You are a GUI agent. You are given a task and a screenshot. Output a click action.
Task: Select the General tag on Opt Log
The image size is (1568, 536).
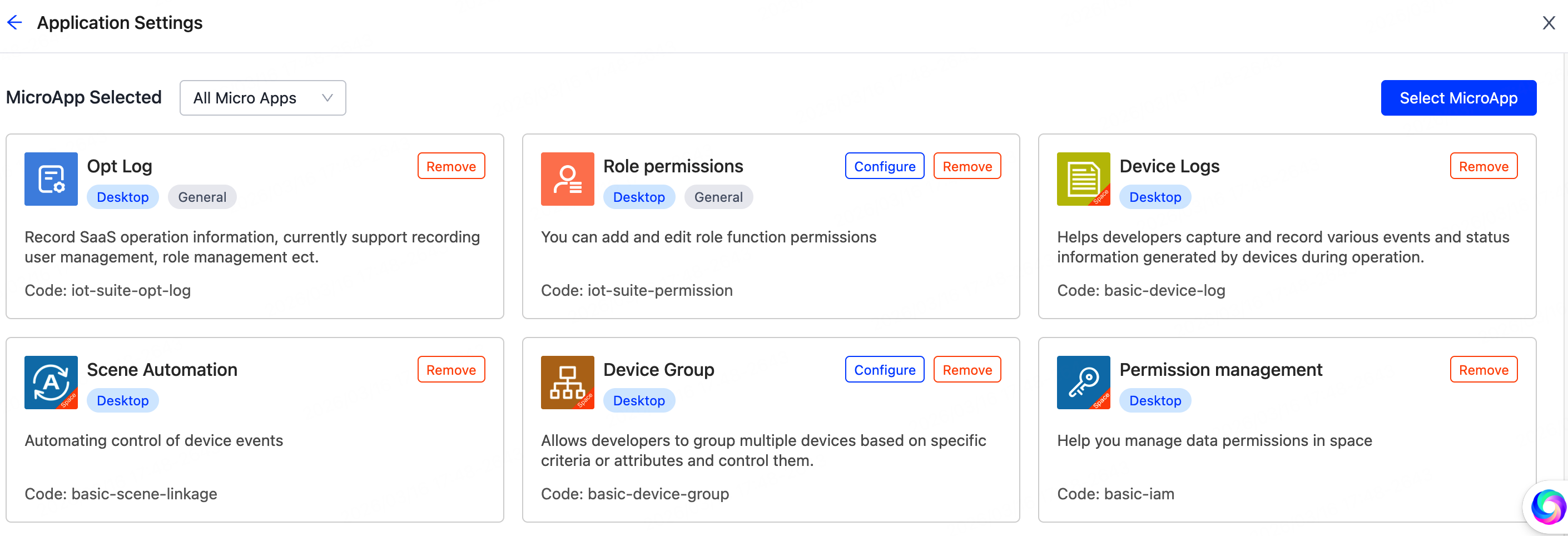201,196
